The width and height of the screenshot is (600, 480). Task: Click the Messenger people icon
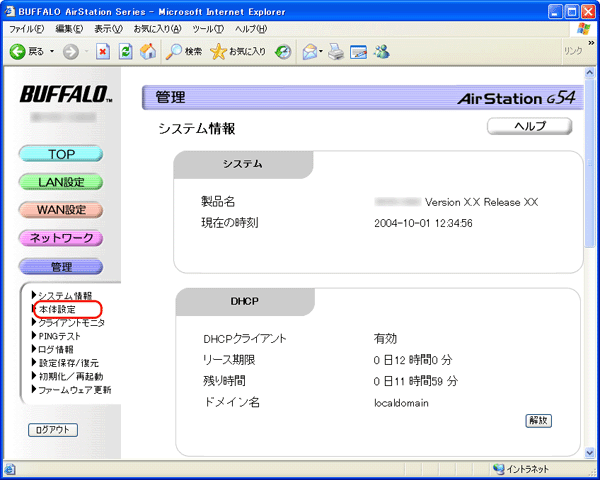pos(382,52)
